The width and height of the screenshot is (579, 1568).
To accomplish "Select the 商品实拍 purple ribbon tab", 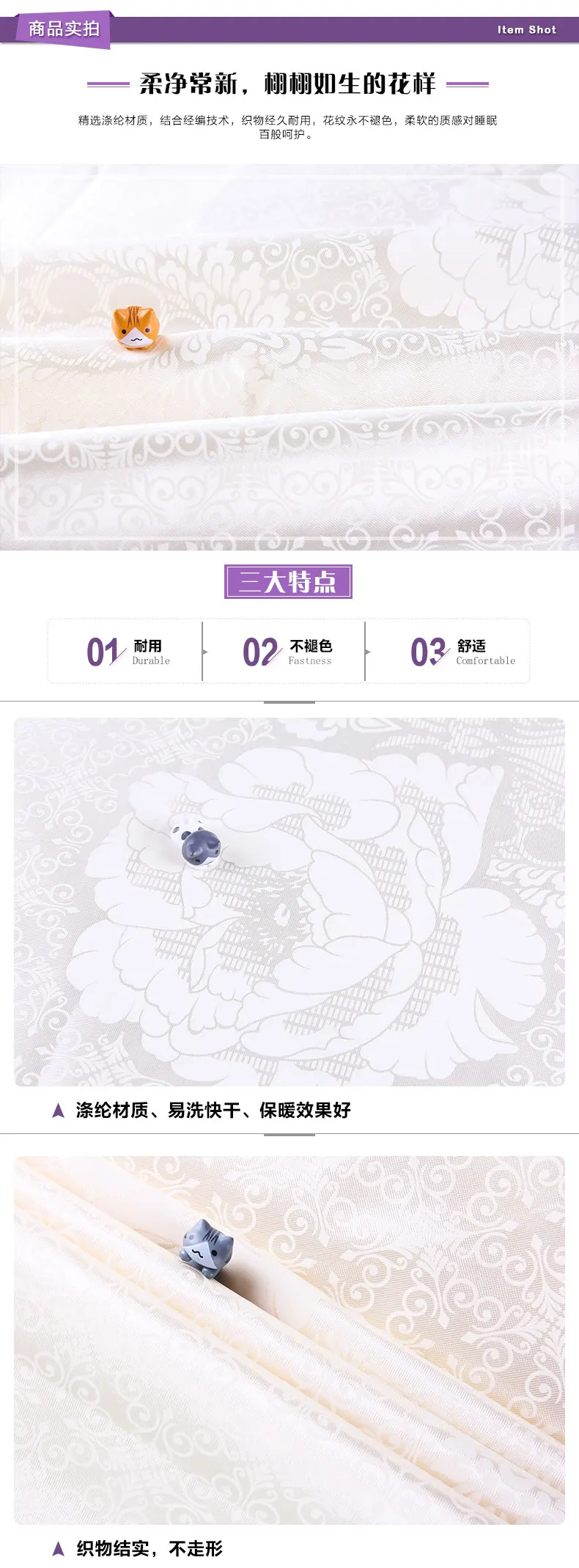I will 64,29.
